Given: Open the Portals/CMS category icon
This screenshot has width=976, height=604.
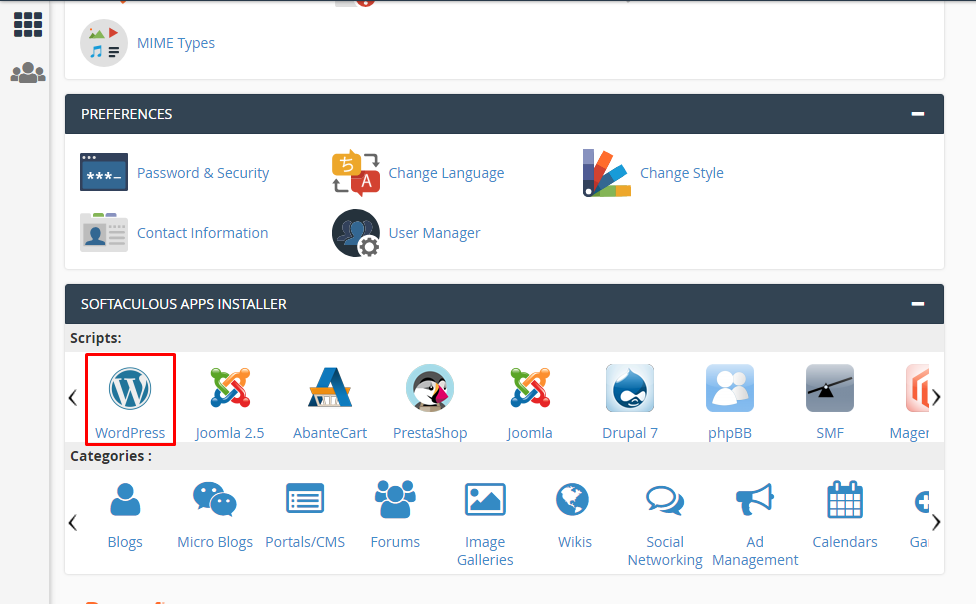Looking at the screenshot, I should 305,499.
